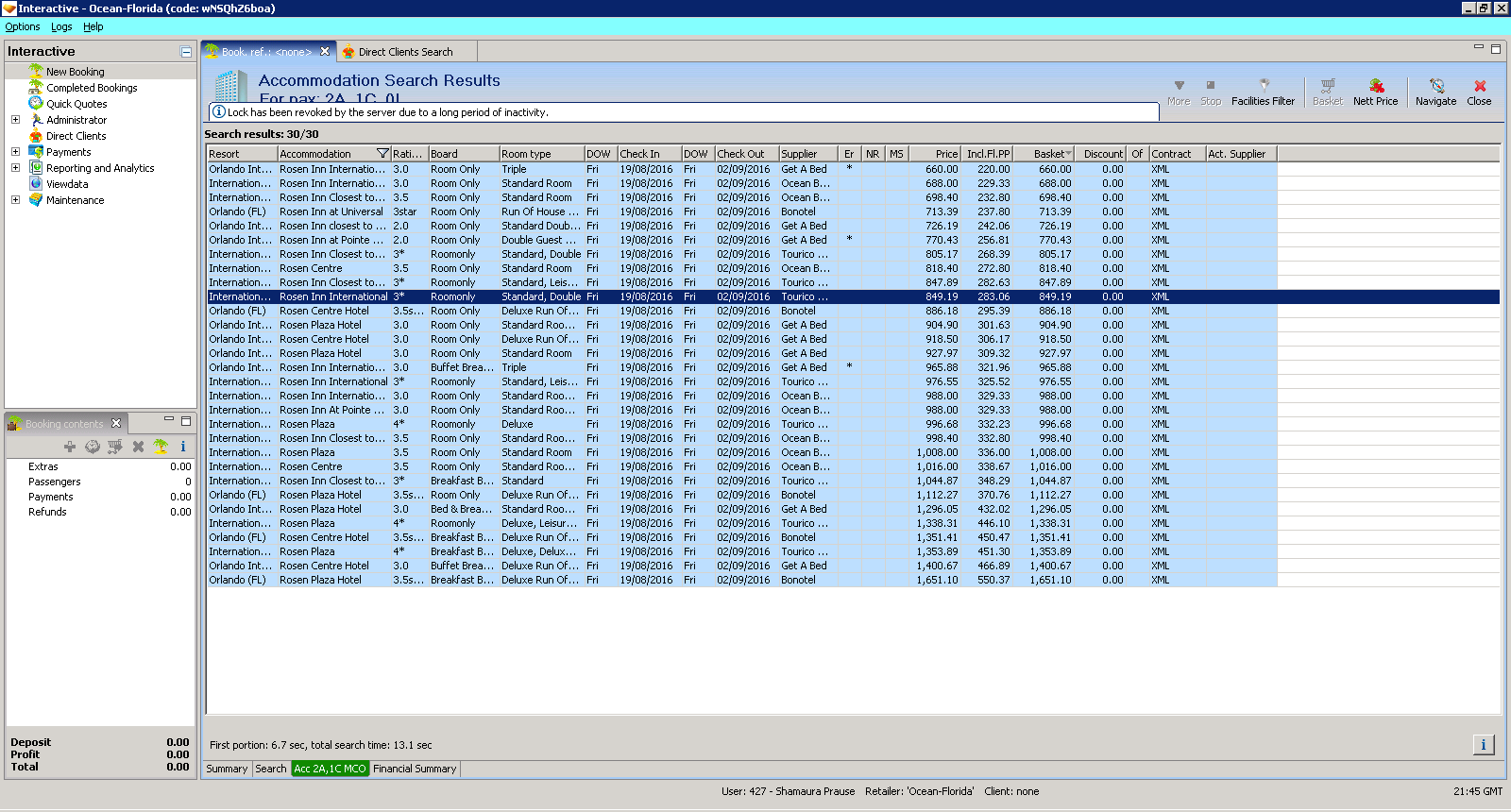Sort results by Resort column header
This screenshot has width=1511, height=812.
pos(242,154)
